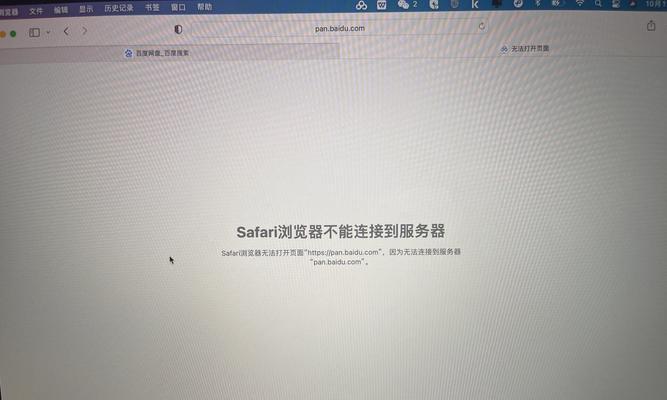Click the green full-screen window button
Screen dimensions: 667x400
13,34
